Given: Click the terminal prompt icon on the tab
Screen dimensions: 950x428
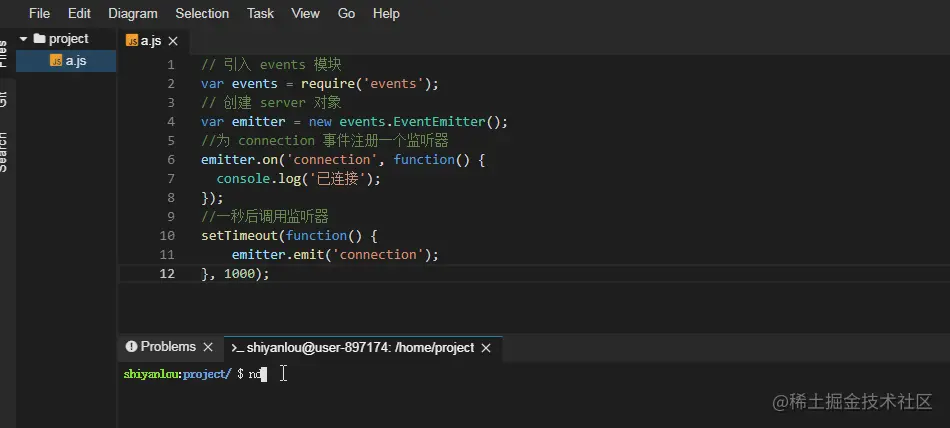Looking at the screenshot, I should click(237, 348).
